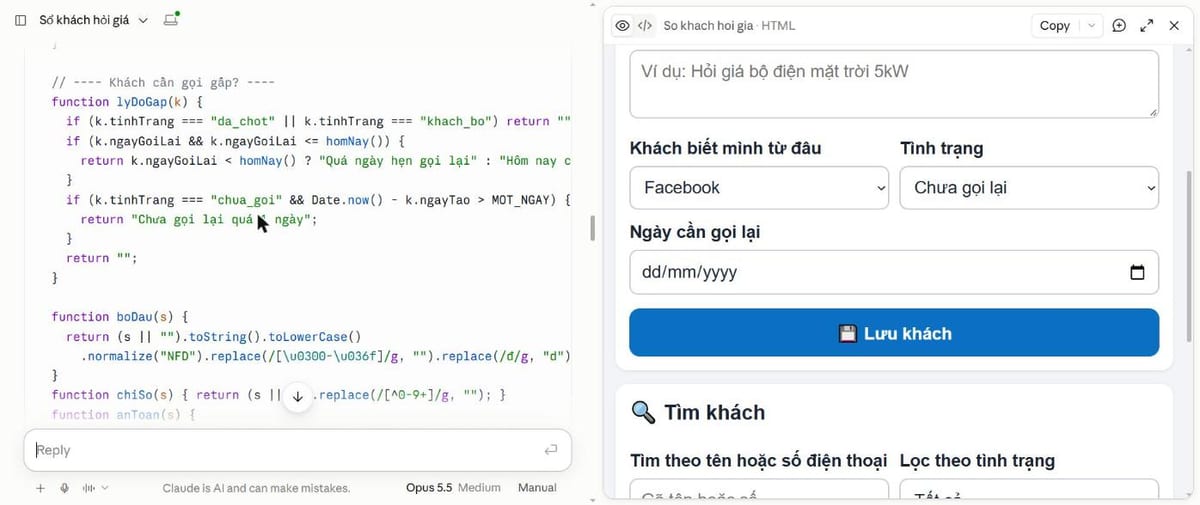Click the Lọc theo tình trạng label
Viewport: 1200px width, 505px height.
(x=977, y=460)
